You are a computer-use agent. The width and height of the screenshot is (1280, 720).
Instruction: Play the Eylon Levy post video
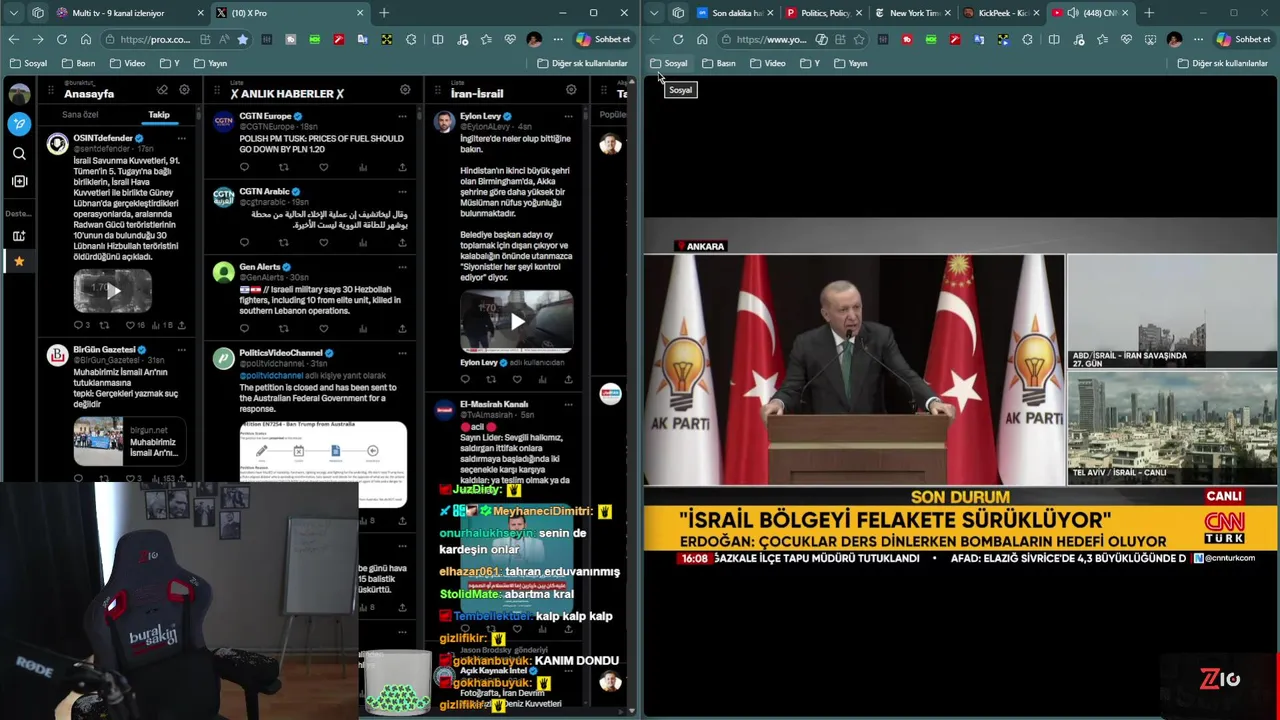pos(517,321)
